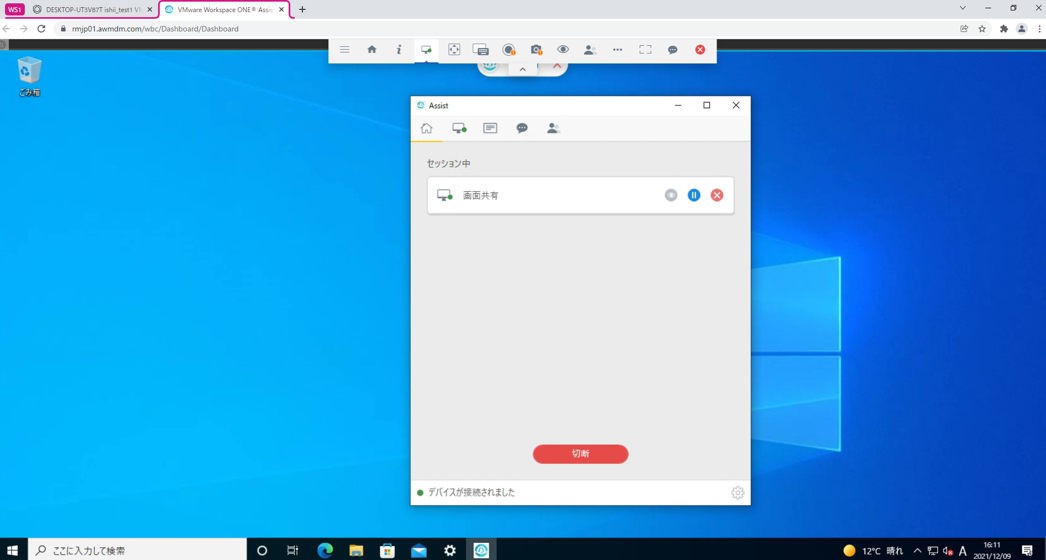End the remote session with the toolbar red X

[x=700, y=49]
